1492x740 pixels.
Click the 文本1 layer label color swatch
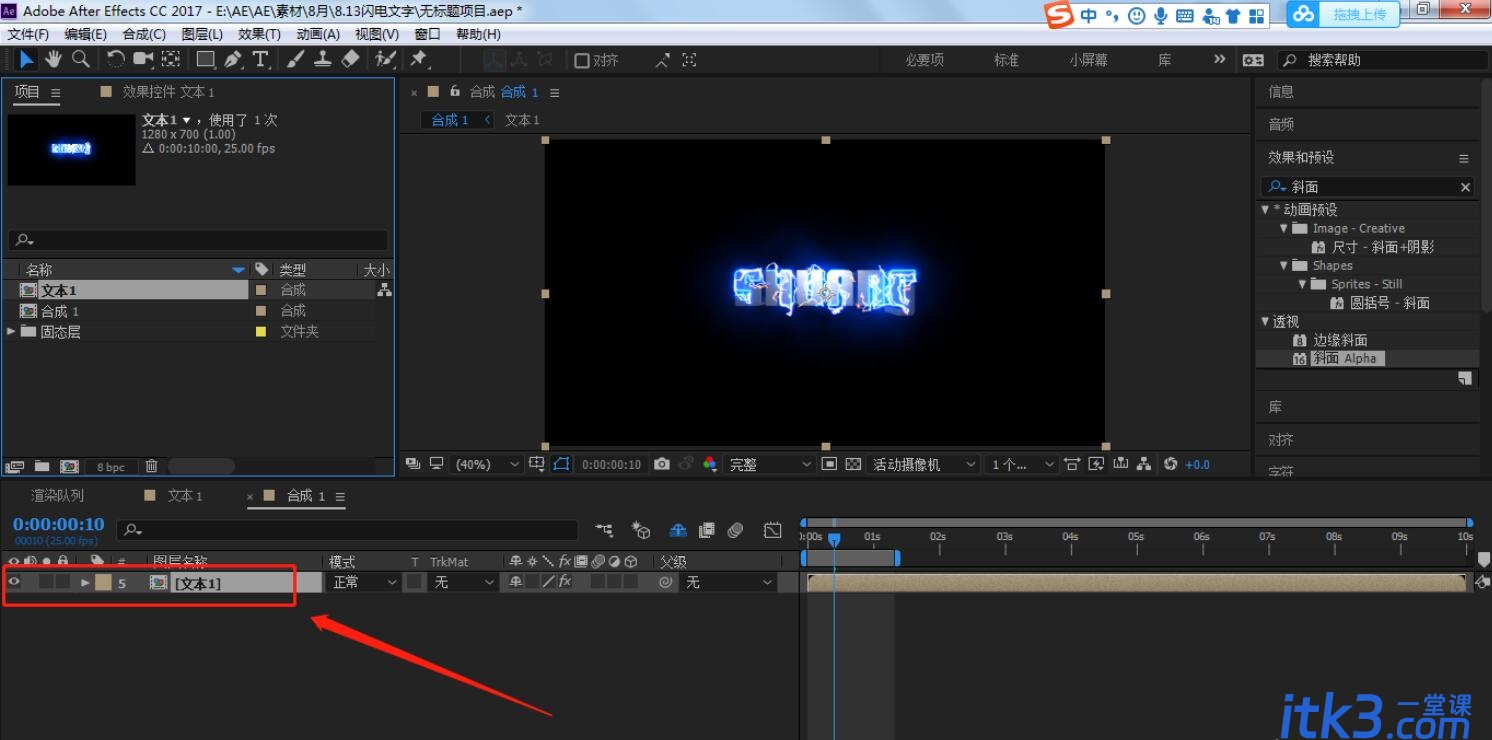tap(103, 582)
